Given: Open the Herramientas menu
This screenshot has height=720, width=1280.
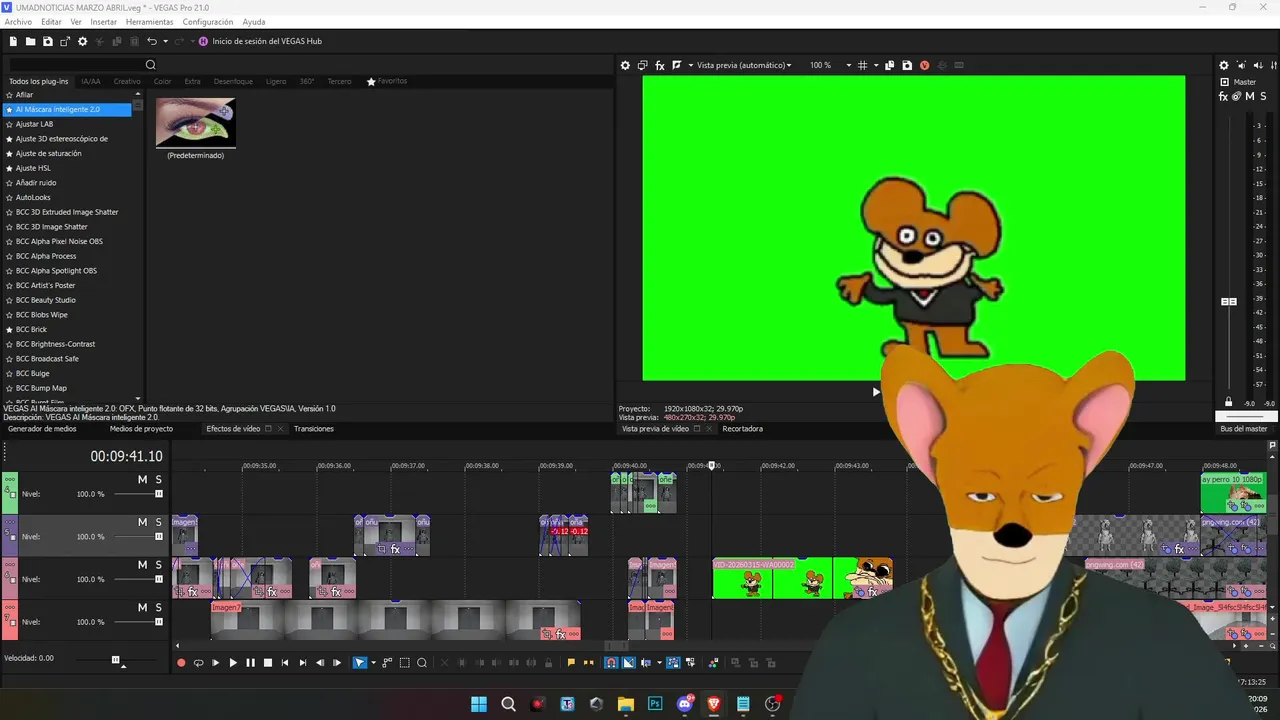Looking at the screenshot, I should click(x=149, y=22).
